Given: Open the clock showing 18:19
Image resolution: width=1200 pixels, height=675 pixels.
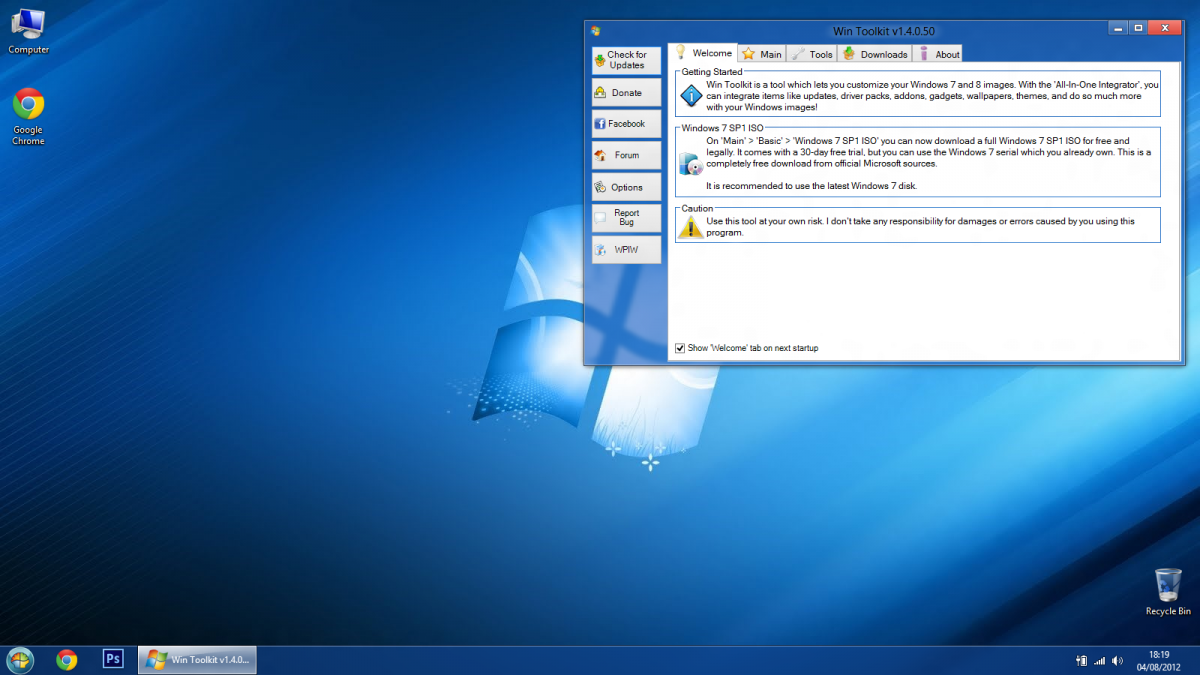Looking at the screenshot, I should point(1158,660).
